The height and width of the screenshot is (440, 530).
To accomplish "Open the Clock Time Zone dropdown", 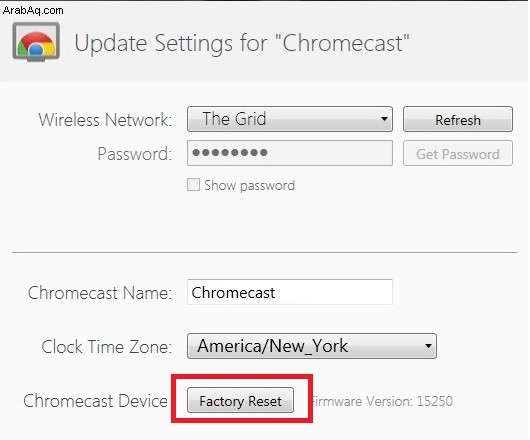I will coord(312,346).
